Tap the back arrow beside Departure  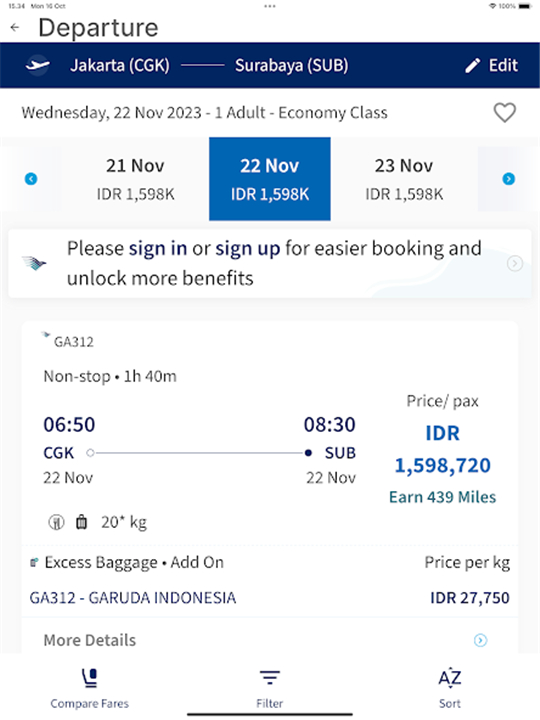(15, 28)
